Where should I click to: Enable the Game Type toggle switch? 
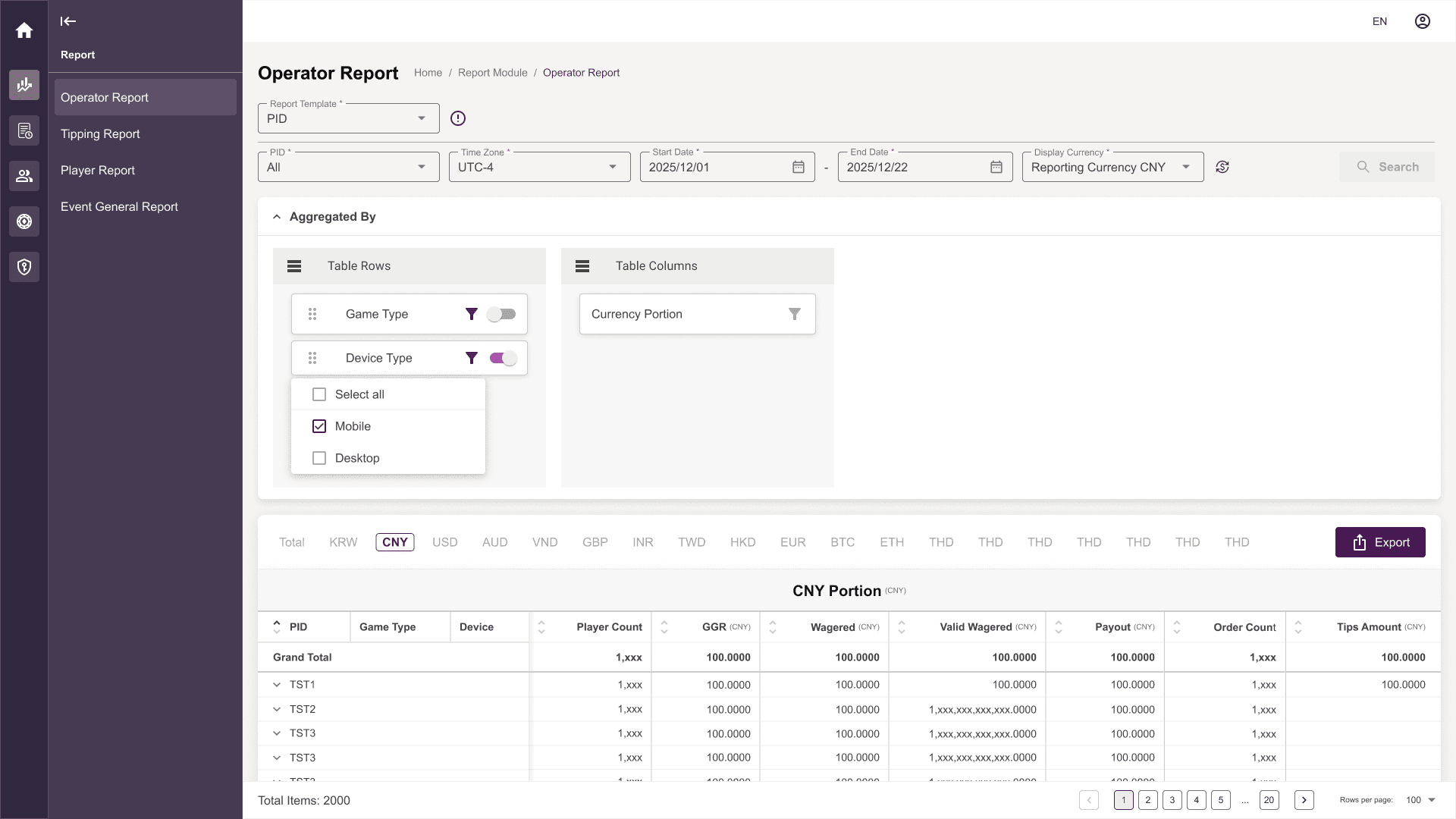pyautogui.click(x=502, y=314)
